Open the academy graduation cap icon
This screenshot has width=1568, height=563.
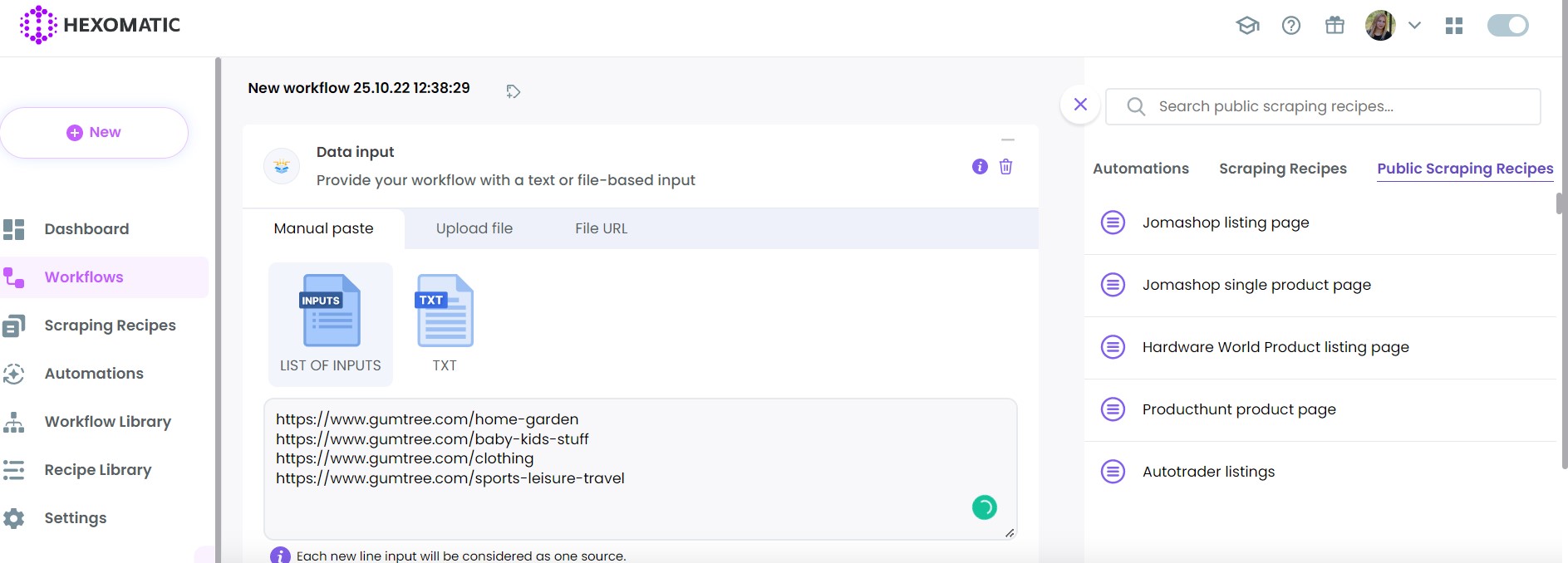point(1247,26)
